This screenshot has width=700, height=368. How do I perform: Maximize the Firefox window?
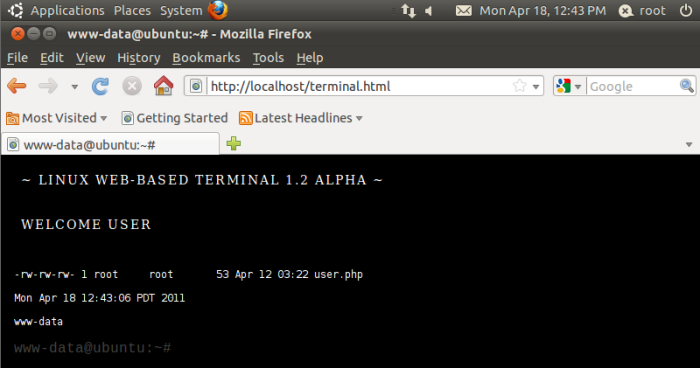point(49,33)
